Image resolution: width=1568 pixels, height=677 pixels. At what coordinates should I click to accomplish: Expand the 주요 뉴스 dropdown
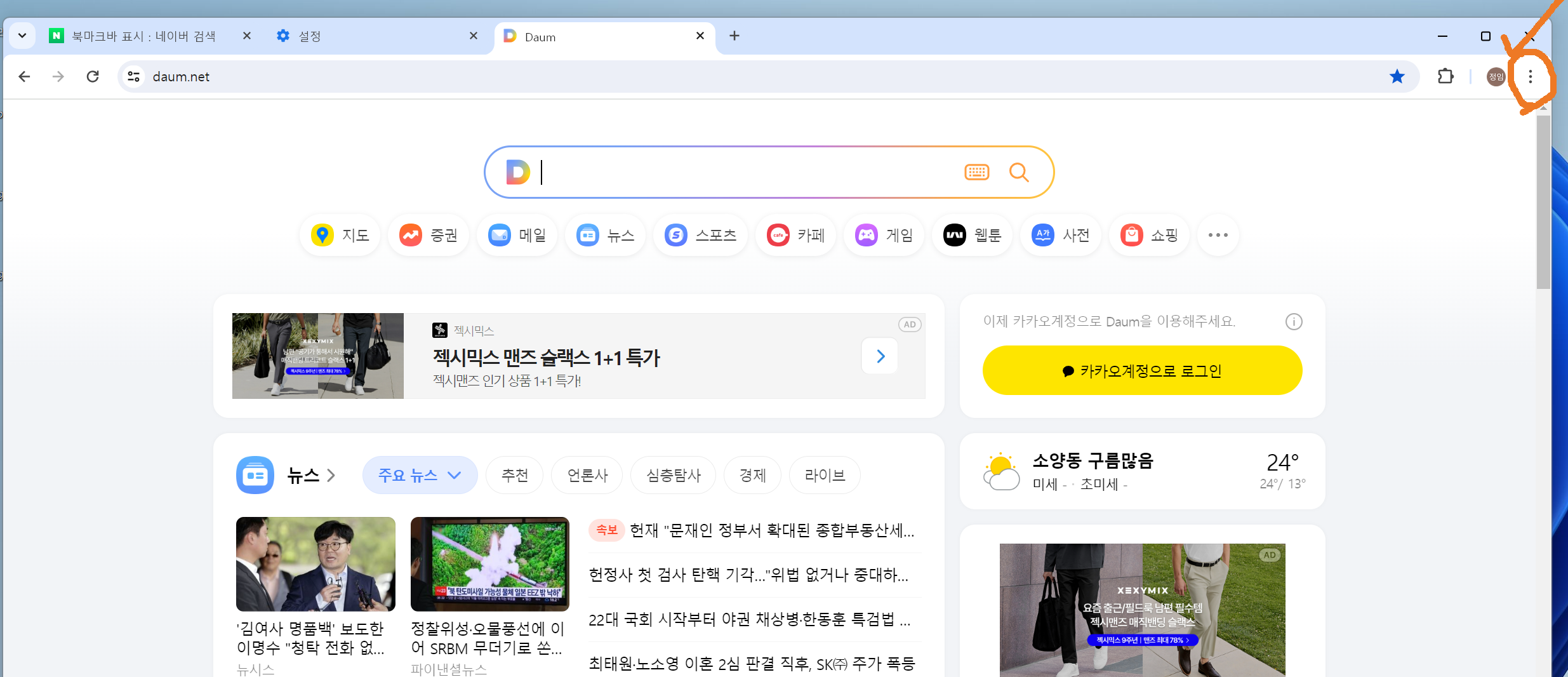click(x=420, y=475)
